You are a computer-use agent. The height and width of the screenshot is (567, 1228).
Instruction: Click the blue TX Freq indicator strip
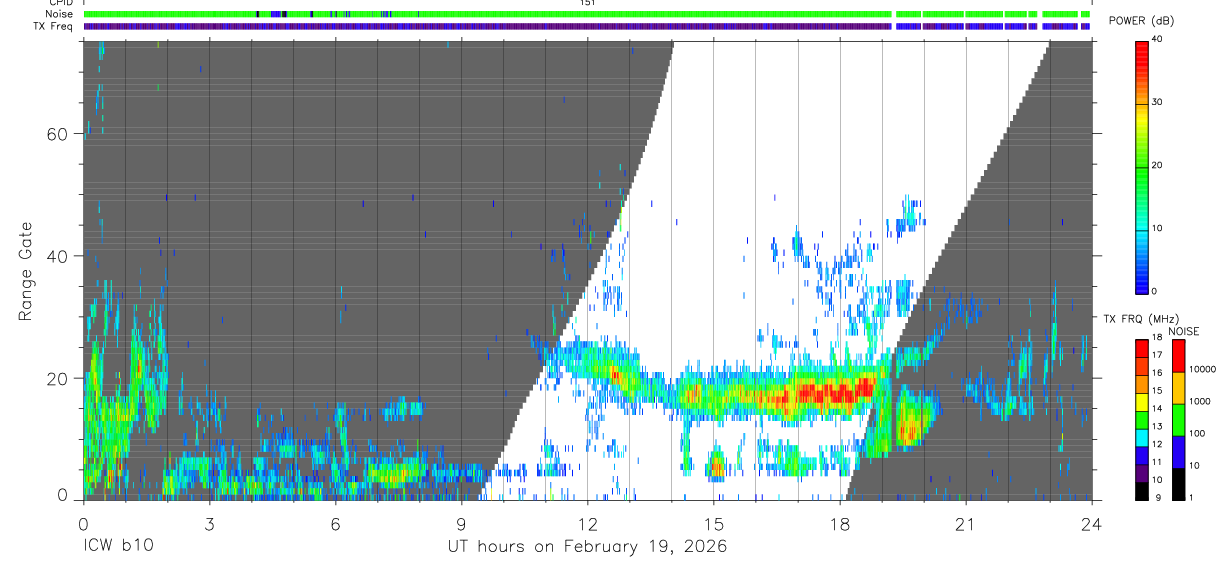point(587,26)
